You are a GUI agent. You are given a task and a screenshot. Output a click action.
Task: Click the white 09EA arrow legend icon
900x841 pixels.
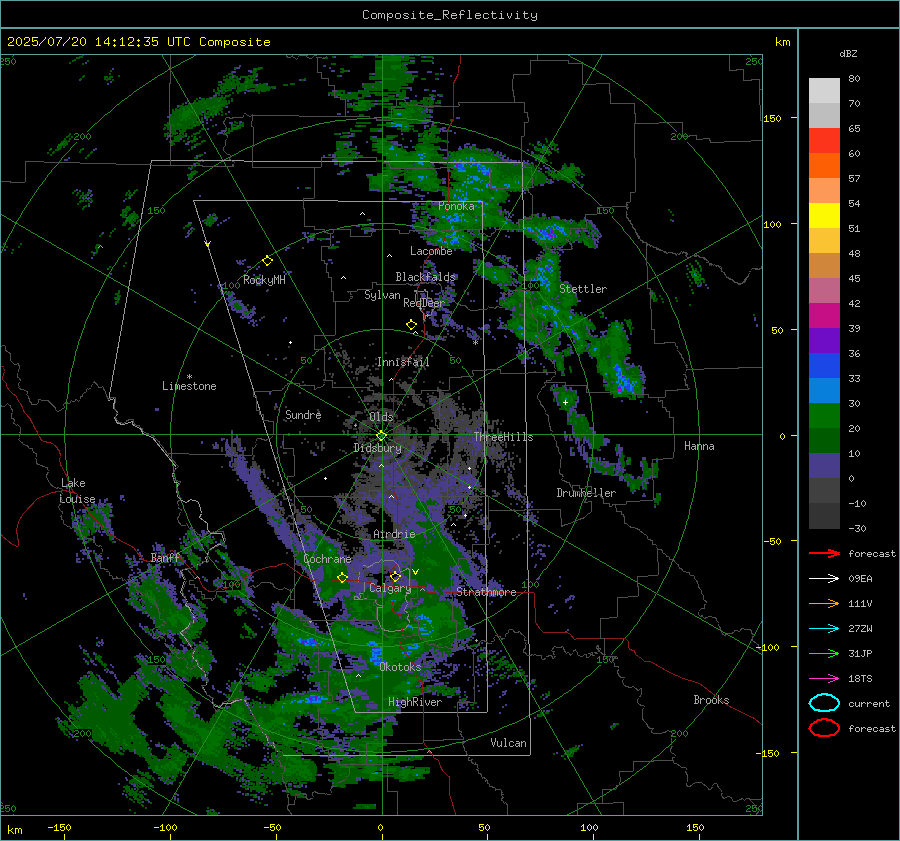click(x=824, y=579)
